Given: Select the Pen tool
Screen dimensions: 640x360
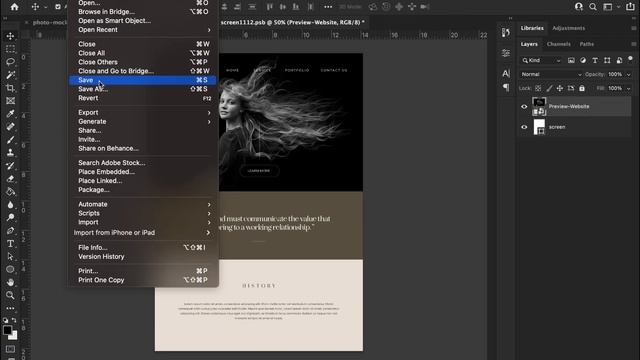Looking at the screenshot, I should pos(10,231).
